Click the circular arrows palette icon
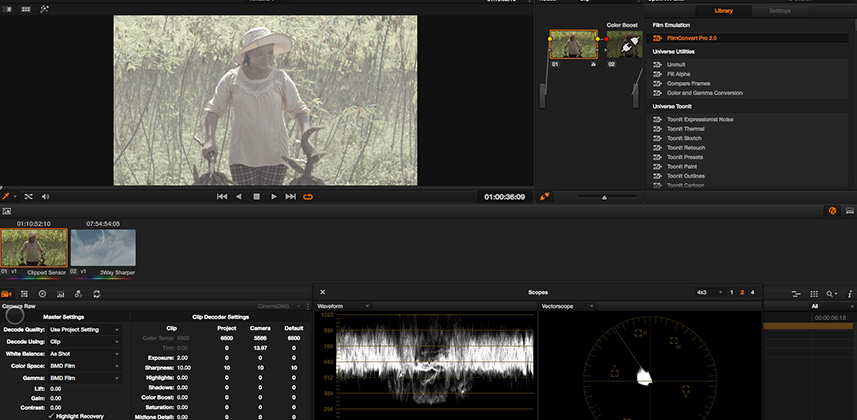The image size is (857, 420). 97,294
